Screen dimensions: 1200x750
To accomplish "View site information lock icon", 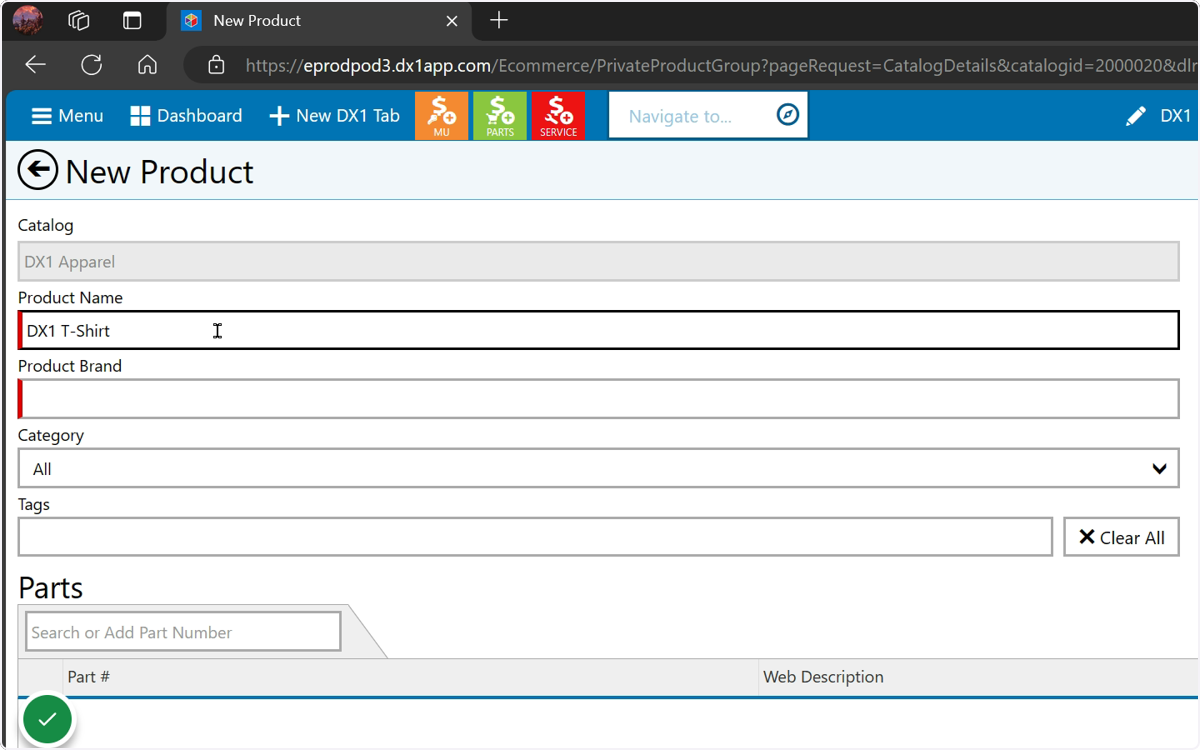I will pos(216,65).
